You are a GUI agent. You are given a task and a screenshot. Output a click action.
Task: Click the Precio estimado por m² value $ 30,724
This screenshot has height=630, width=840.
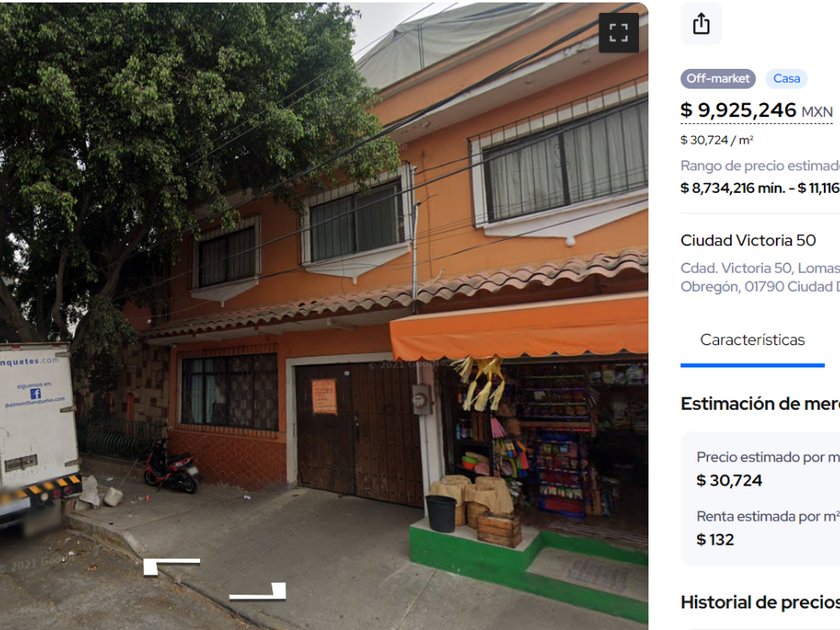click(x=729, y=480)
